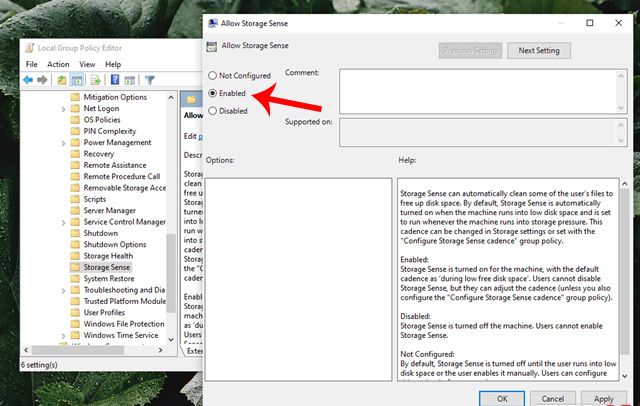The width and height of the screenshot is (640, 406).
Task: Click the Storage Health folder icon
Action: click(75, 256)
